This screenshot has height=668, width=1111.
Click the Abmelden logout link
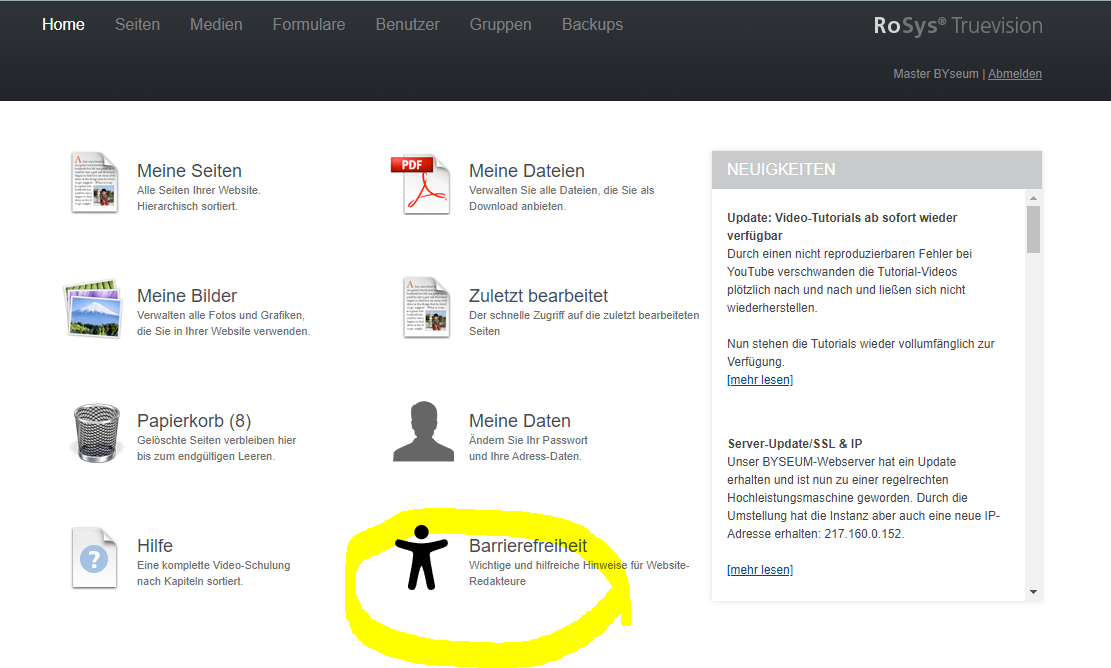pos(1014,74)
